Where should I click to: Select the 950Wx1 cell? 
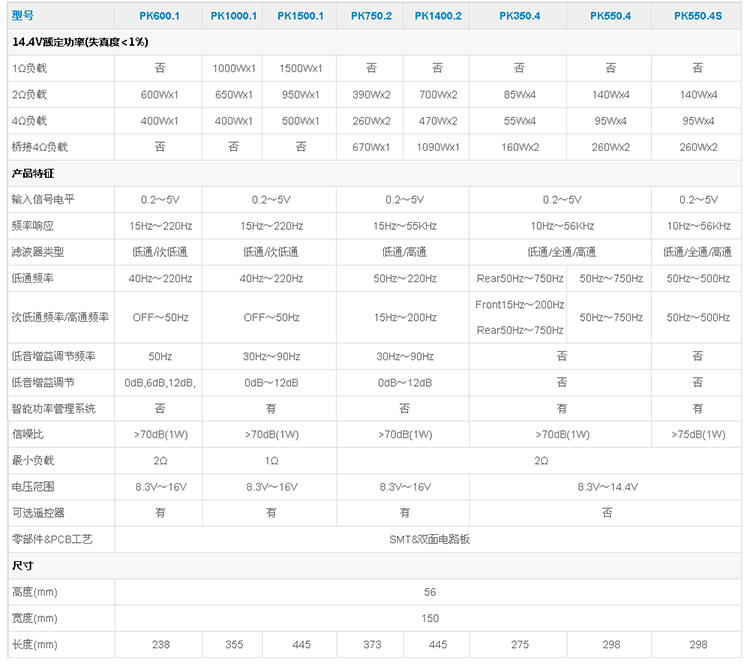coord(300,95)
